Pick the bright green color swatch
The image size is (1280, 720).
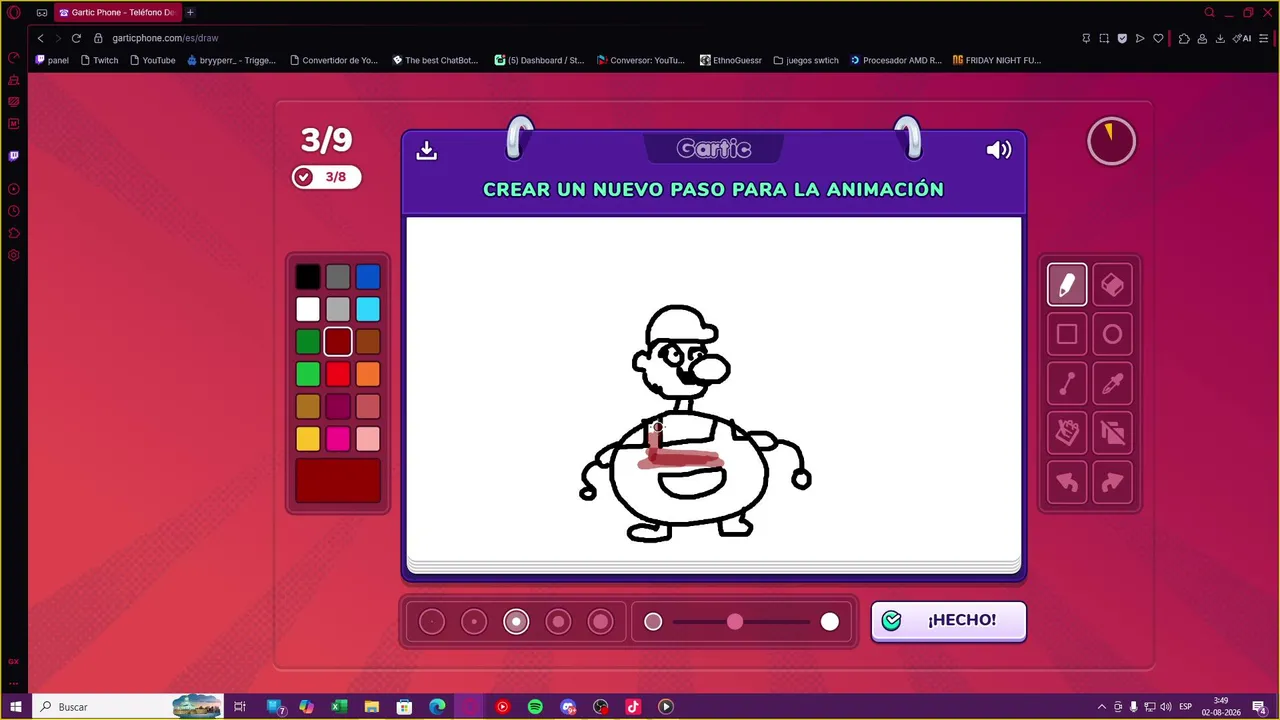(308, 374)
